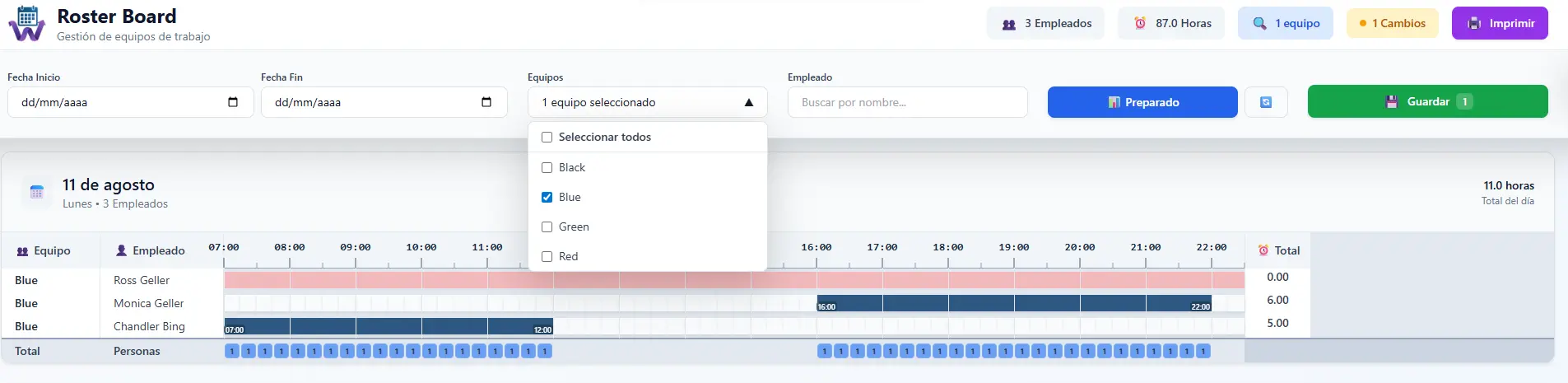Viewport: 1568px width, 383px height.
Task: Click the Ross Geller employee name
Action: click(142, 280)
